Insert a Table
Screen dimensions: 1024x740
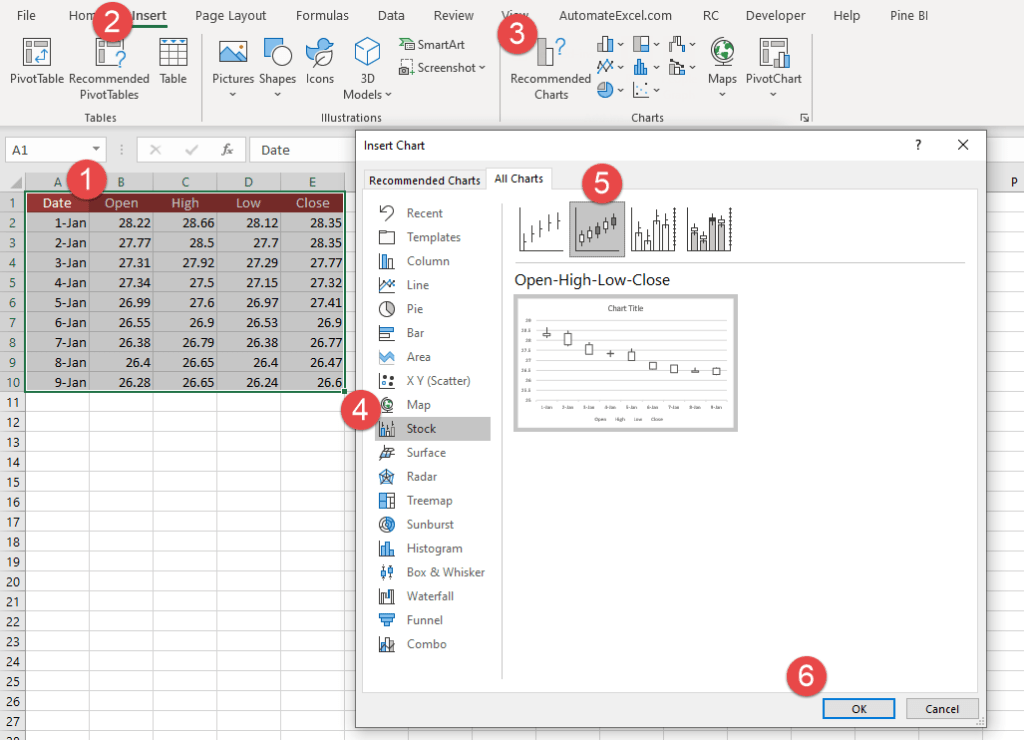click(x=172, y=65)
